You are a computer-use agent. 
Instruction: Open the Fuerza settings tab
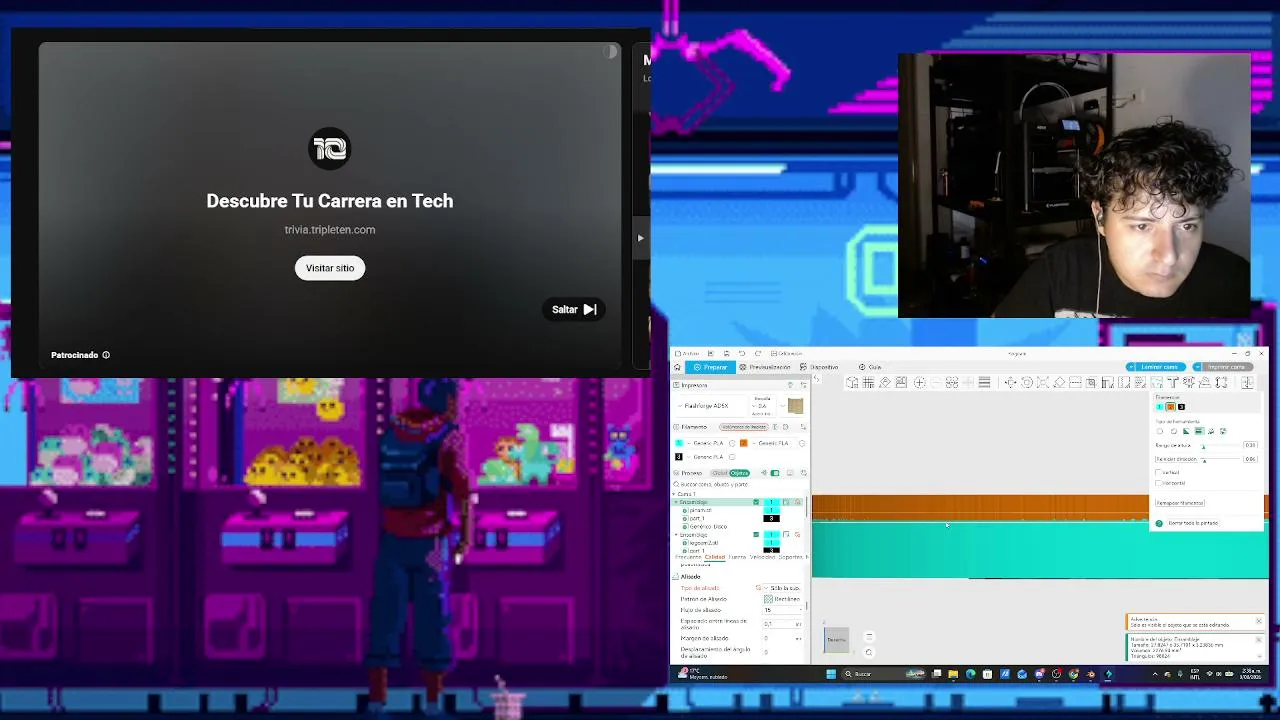click(737, 557)
